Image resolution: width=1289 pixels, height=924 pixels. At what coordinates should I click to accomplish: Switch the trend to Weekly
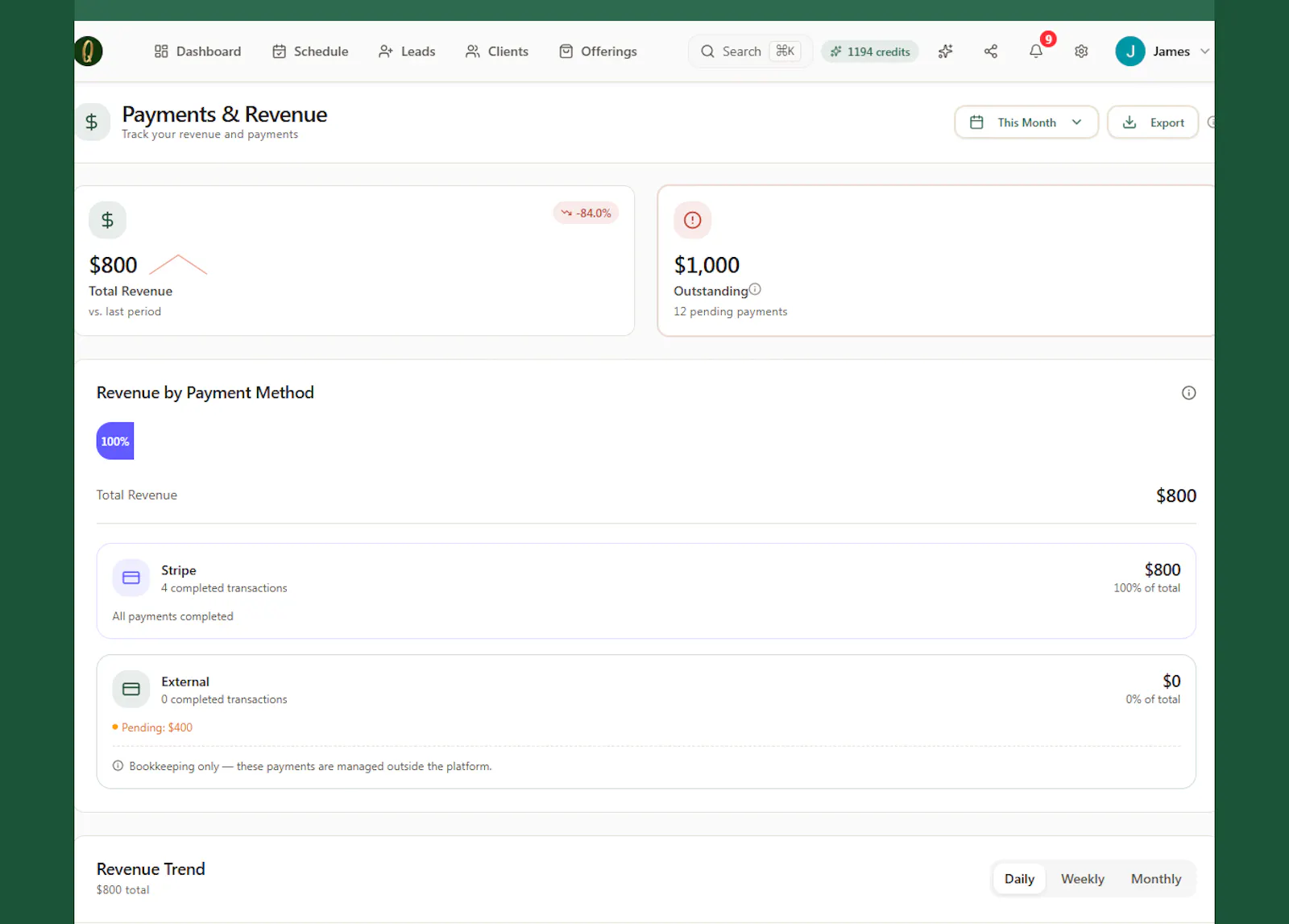coord(1082,879)
